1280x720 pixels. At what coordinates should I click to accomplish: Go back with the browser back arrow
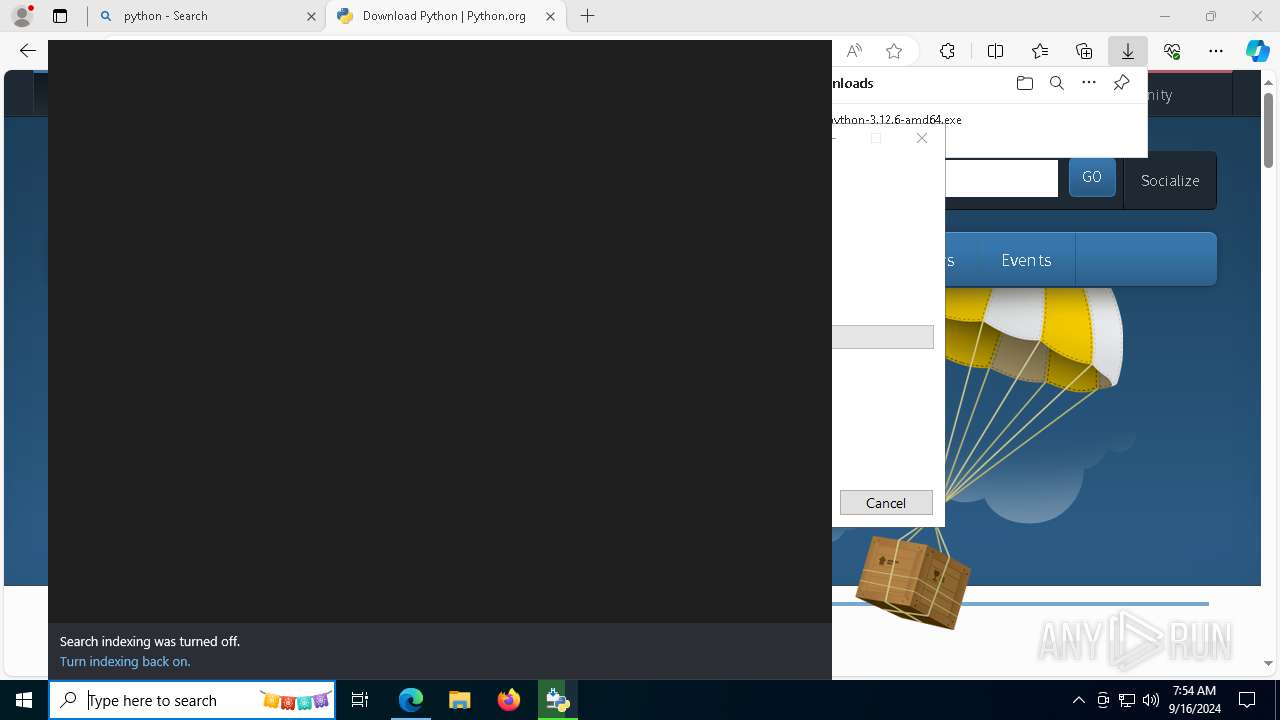point(27,51)
